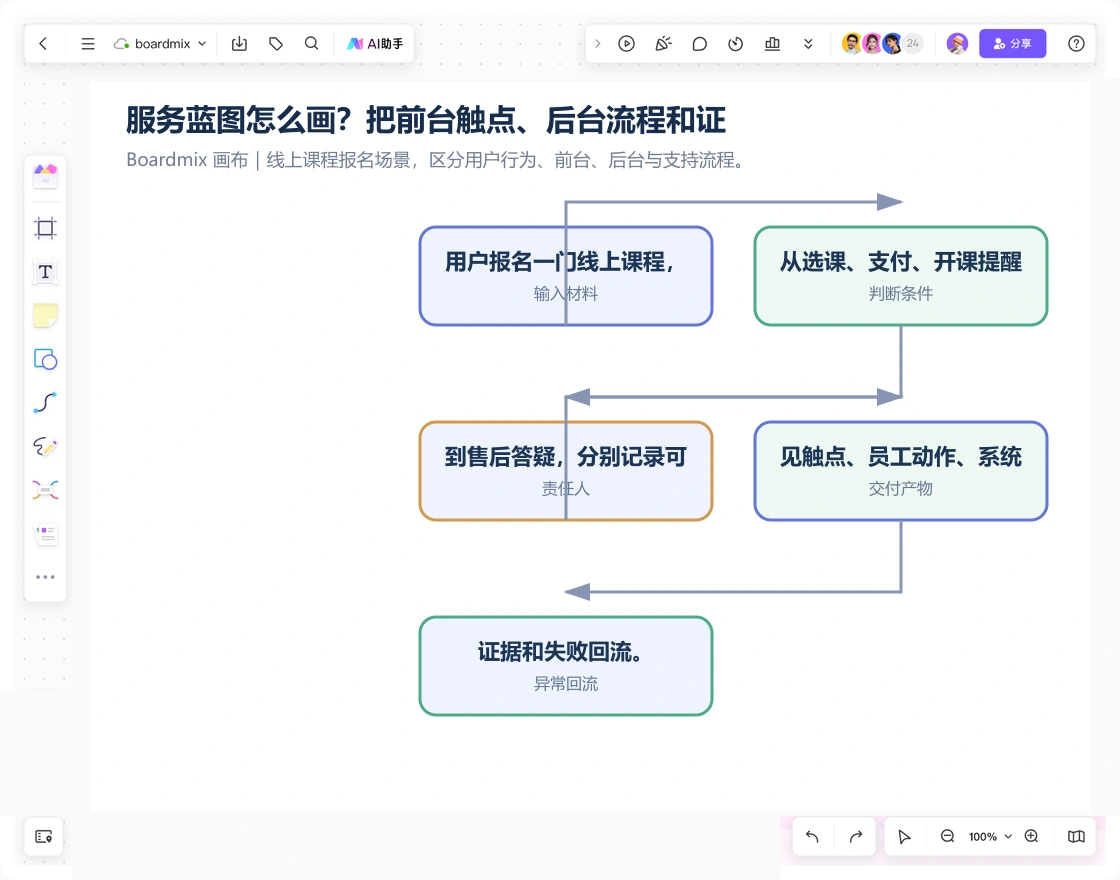Screen dimensions: 1120x880
Task: Select the yellow sticky note tool
Action: [45, 316]
